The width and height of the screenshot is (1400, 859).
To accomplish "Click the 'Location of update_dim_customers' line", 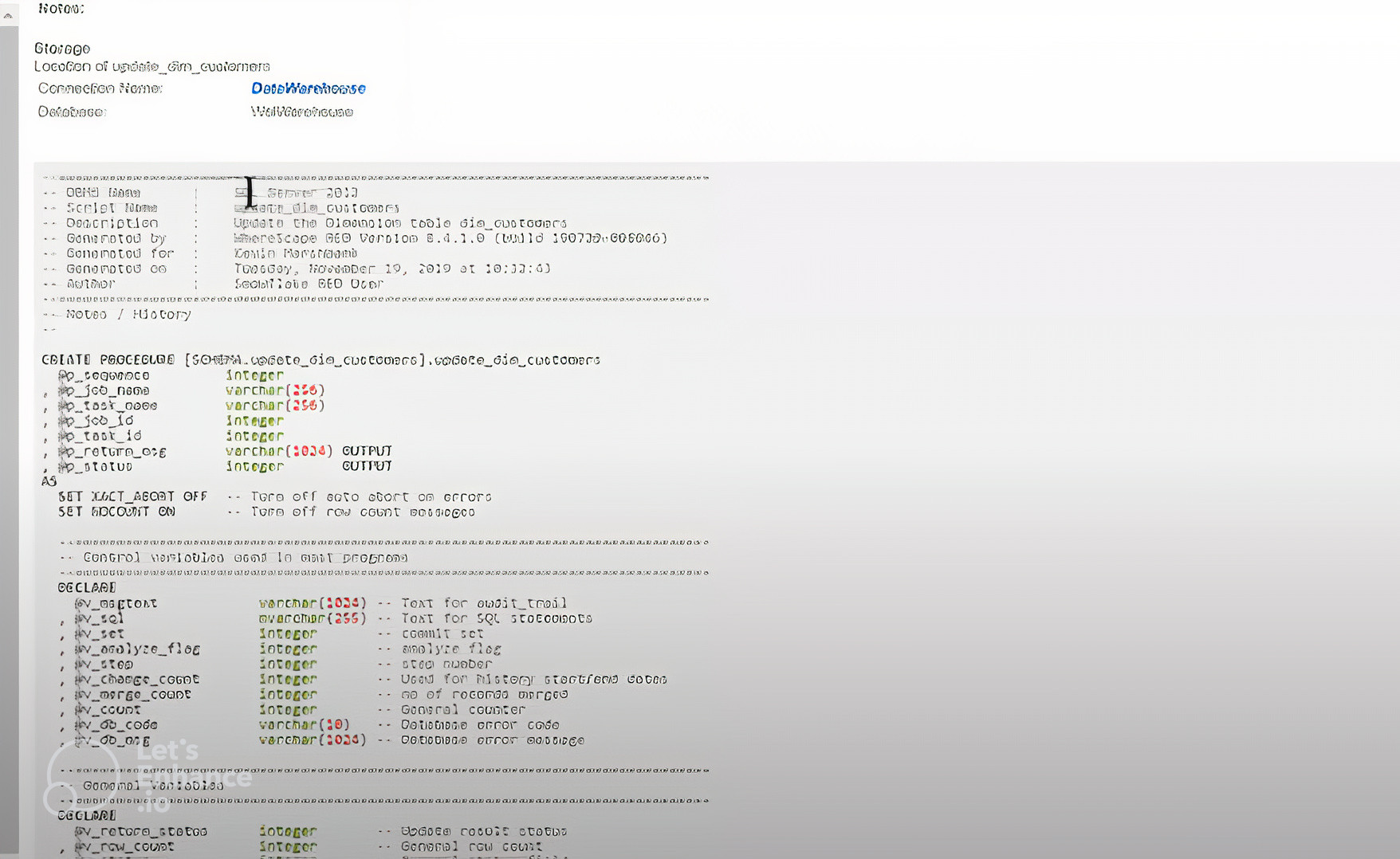I will [152, 67].
